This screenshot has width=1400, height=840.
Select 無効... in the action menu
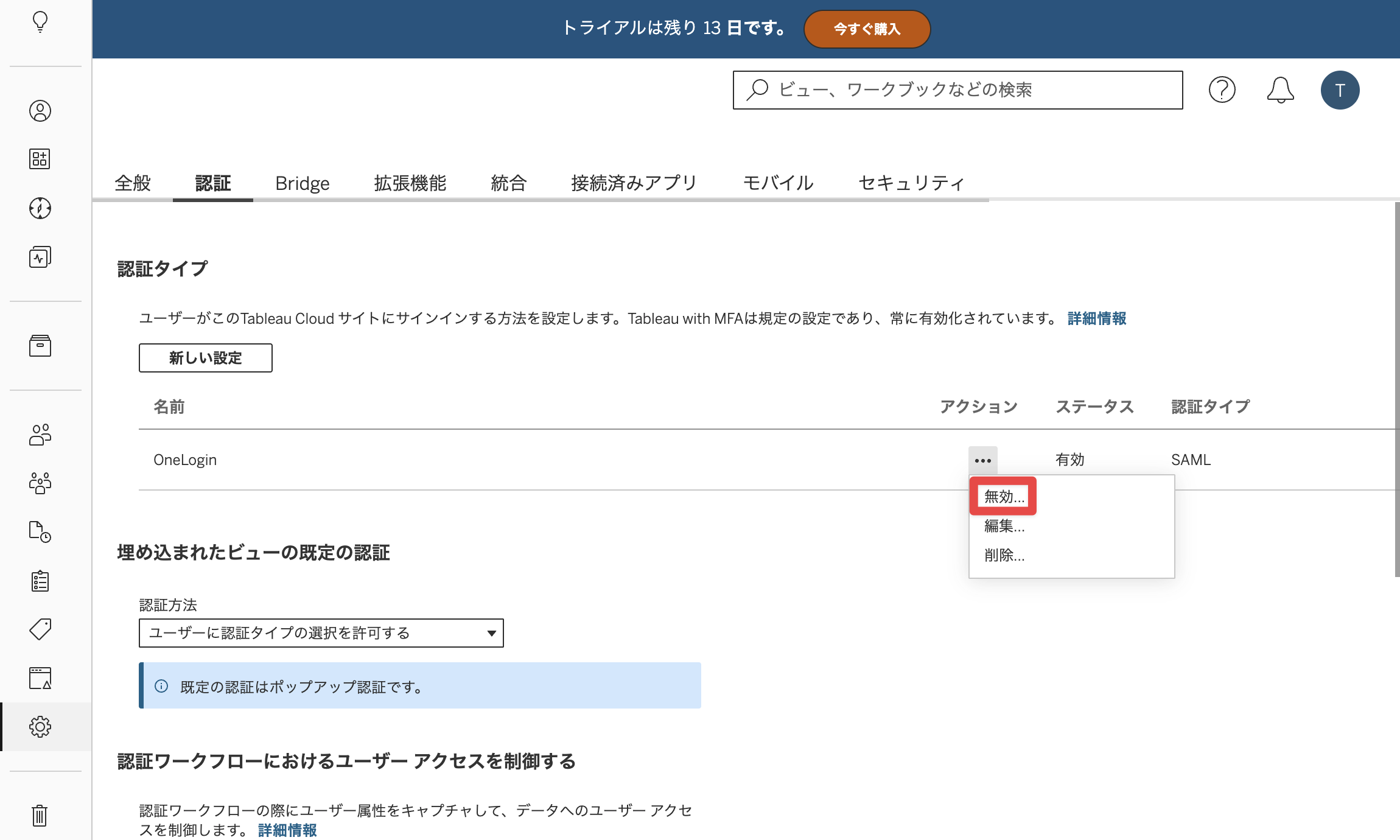[x=1004, y=497]
